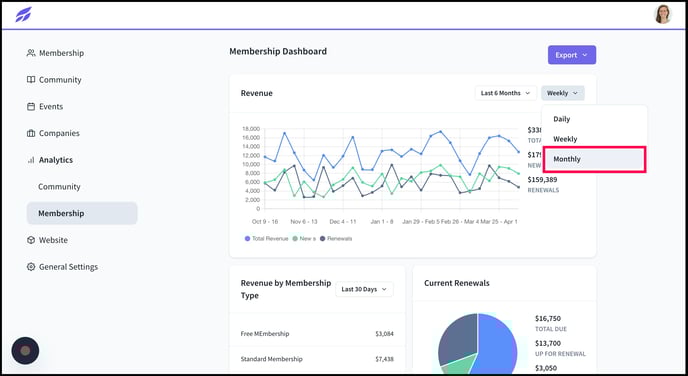Open the Last 6 Months dropdown

[505, 93]
